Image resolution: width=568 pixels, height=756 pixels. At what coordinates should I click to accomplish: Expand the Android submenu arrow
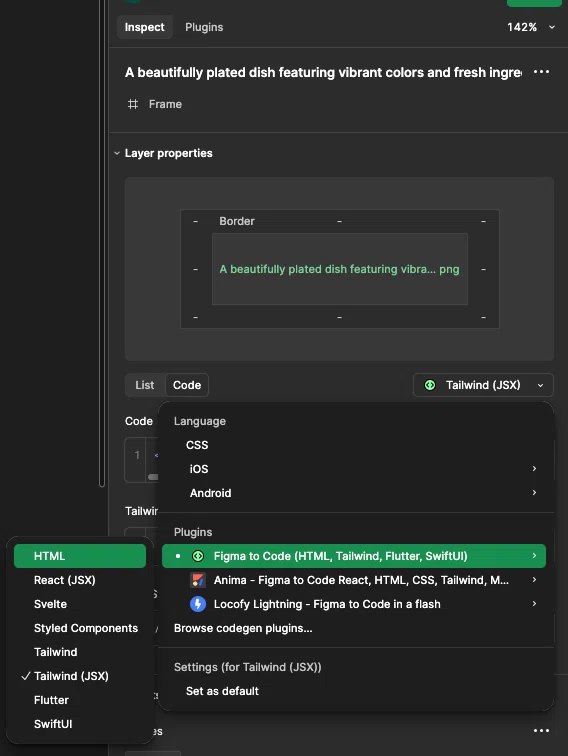pyautogui.click(x=534, y=492)
